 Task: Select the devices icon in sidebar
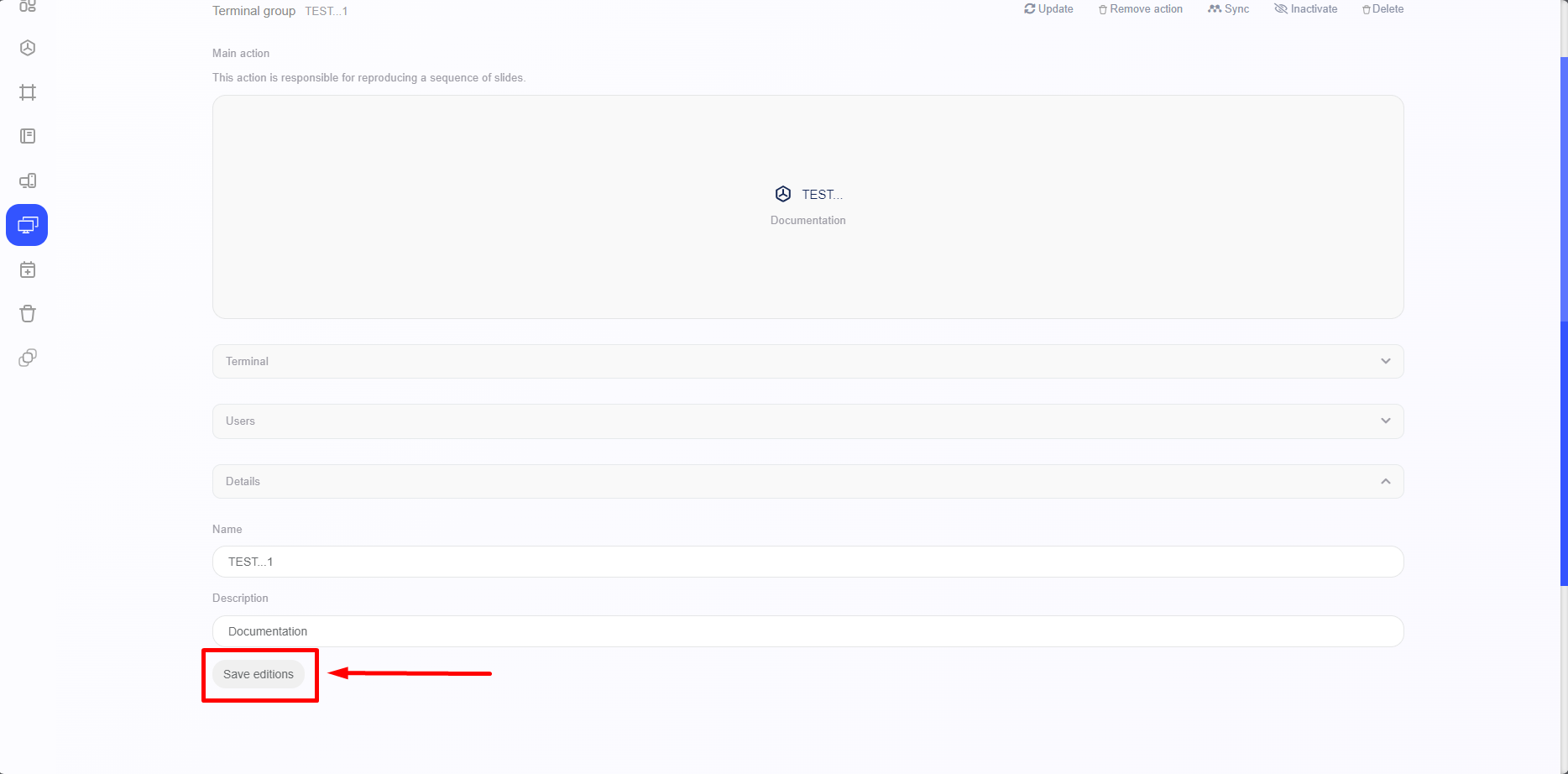[28, 180]
